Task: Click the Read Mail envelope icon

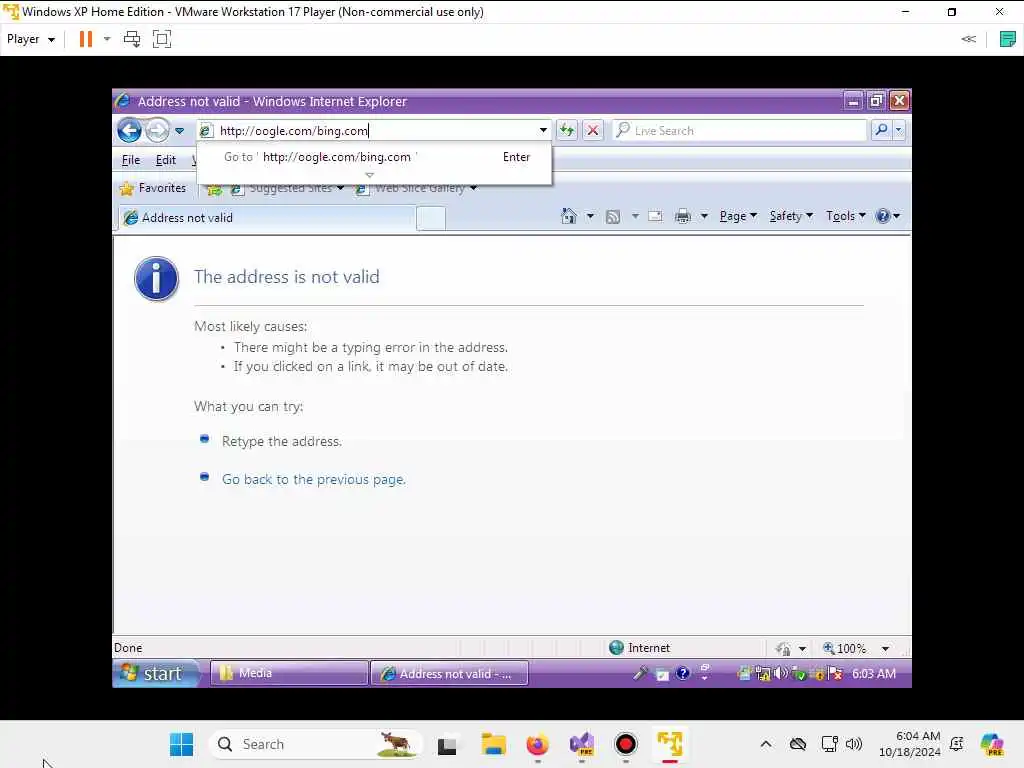Action: coord(655,216)
